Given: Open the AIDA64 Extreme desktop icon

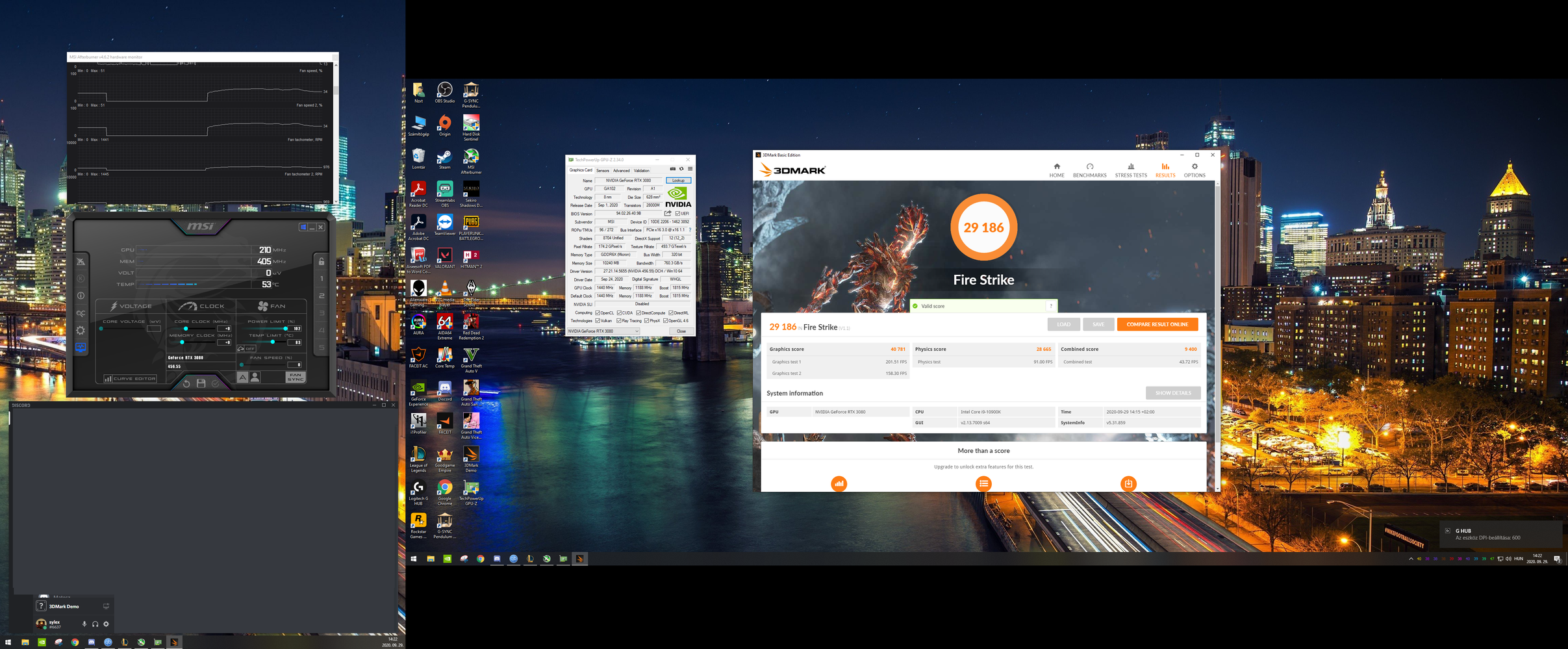Looking at the screenshot, I should pyautogui.click(x=444, y=327).
